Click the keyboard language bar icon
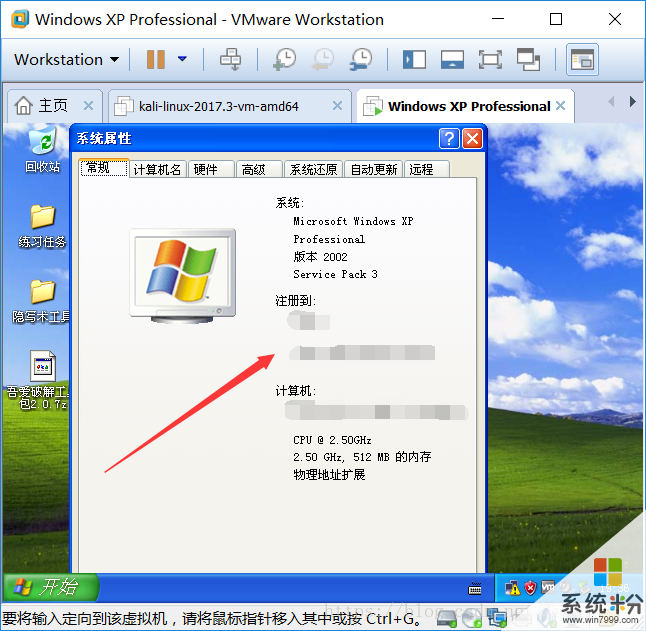 [x=475, y=588]
